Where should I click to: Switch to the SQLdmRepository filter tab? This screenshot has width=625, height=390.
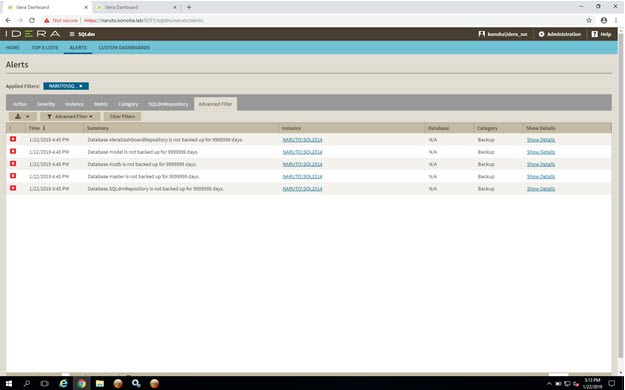pos(168,104)
